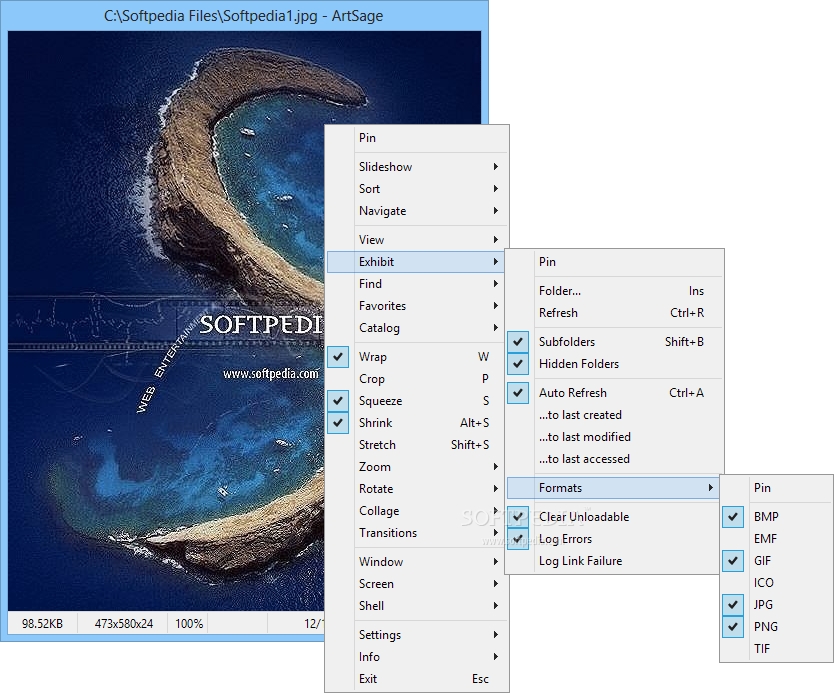Enable the TIF format
This screenshot has height=693, width=834.
[x=776, y=649]
